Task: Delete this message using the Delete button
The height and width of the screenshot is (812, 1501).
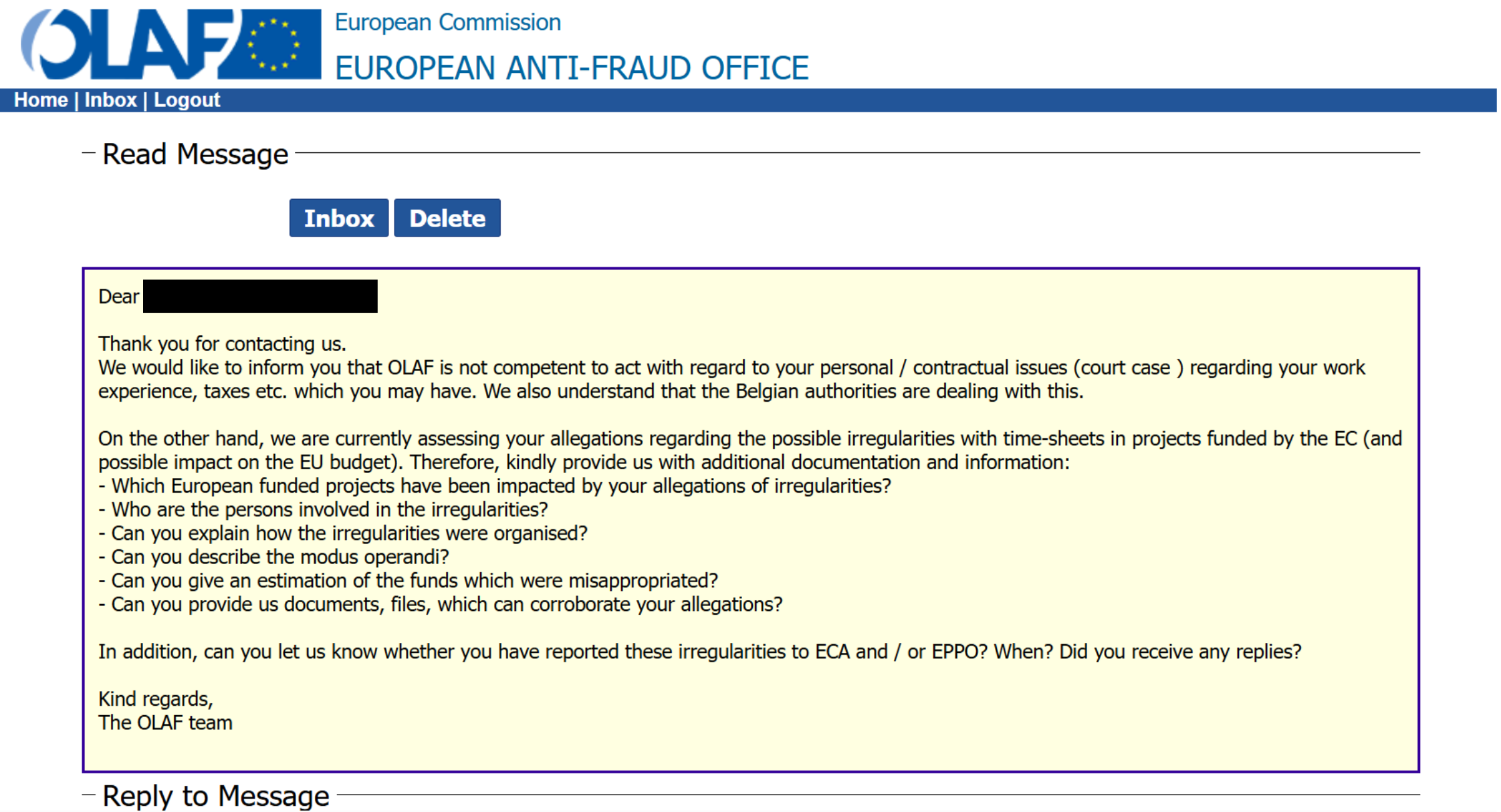Action: tap(447, 218)
